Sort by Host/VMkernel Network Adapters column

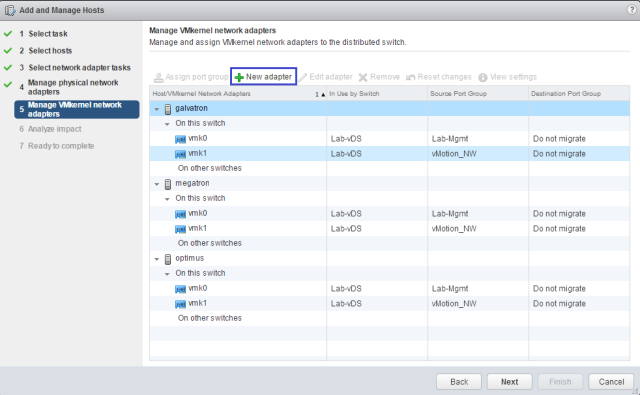pos(238,93)
